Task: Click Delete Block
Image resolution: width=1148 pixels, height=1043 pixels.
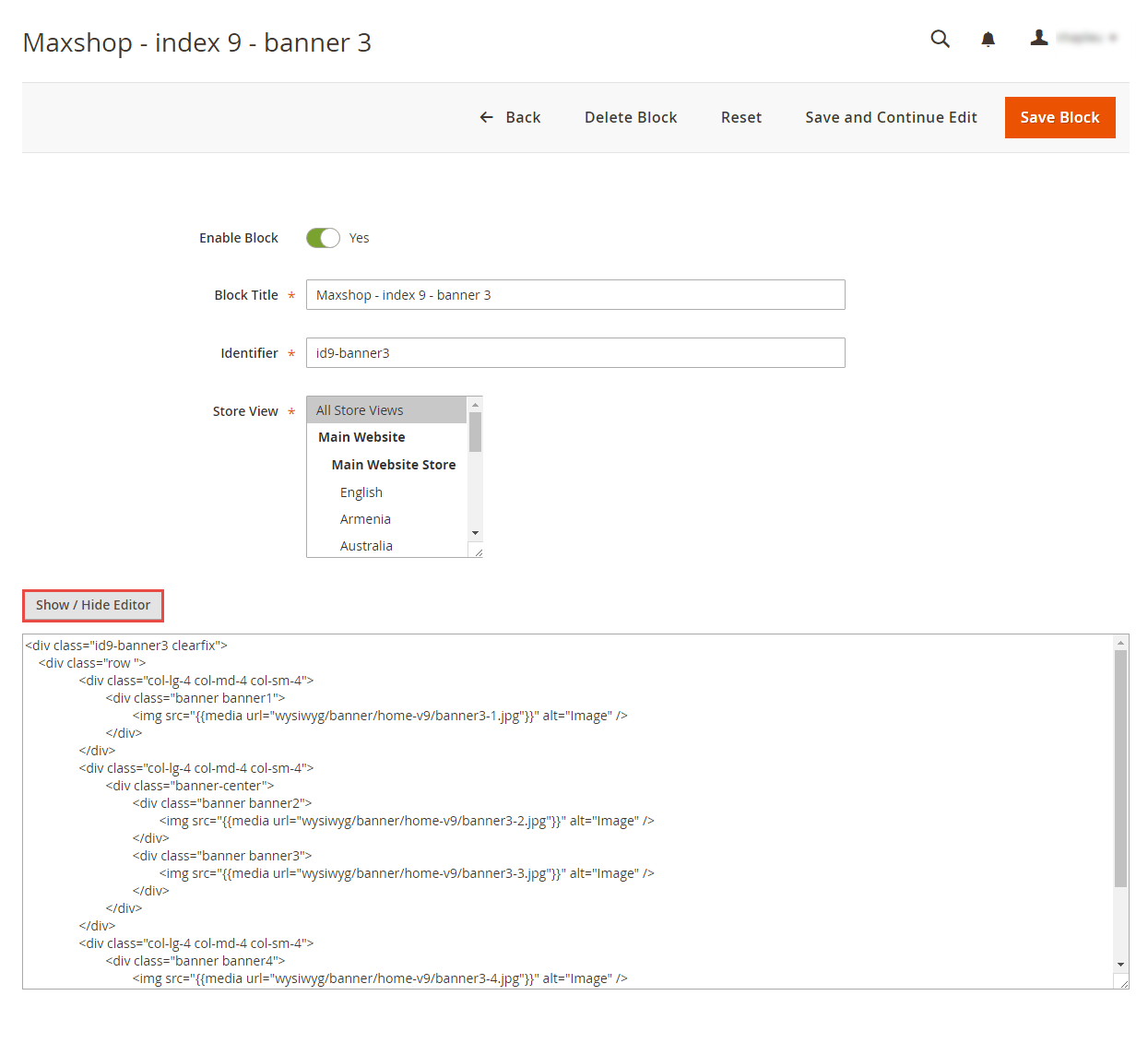Action: coord(631,117)
